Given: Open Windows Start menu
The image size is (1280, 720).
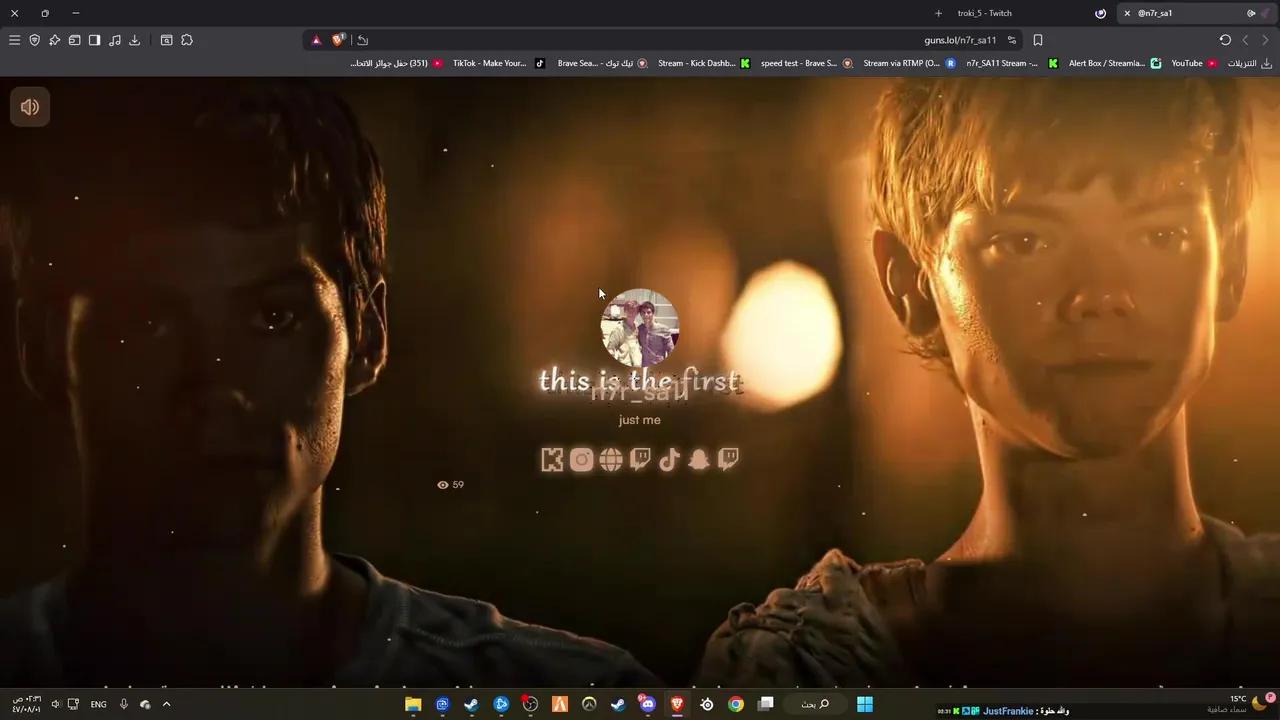Looking at the screenshot, I should pyautogui.click(x=865, y=704).
